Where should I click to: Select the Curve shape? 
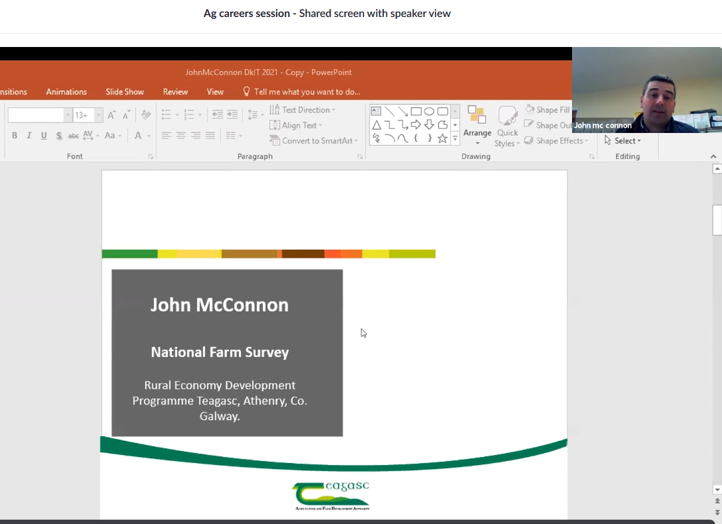(403, 138)
